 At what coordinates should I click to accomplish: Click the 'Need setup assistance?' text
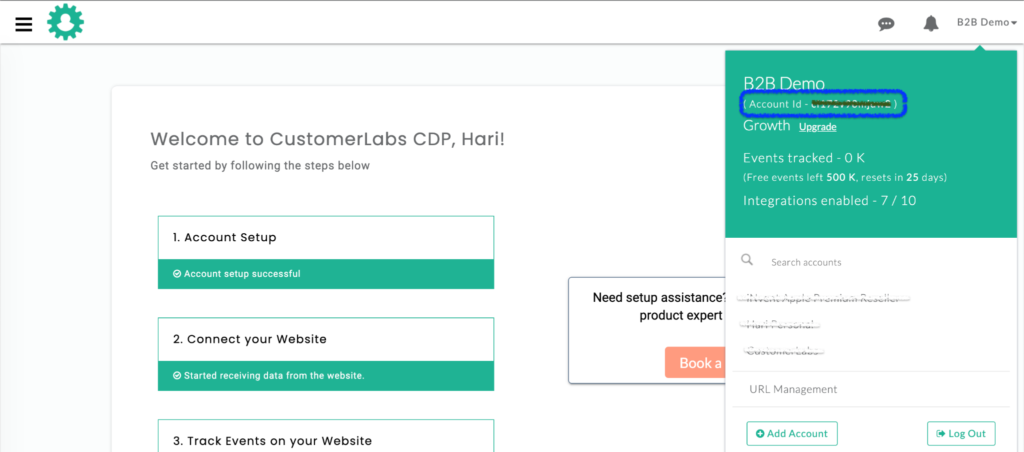click(659, 298)
